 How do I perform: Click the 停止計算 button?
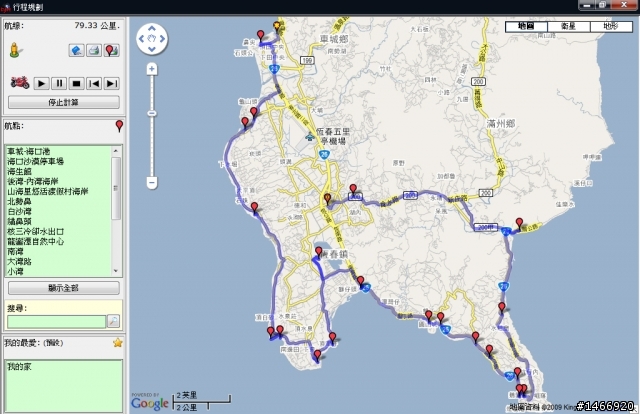(x=64, y=102)
